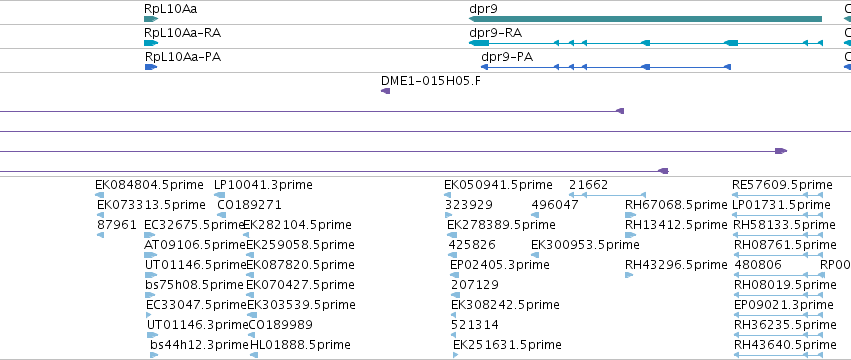Click the RpL10Aa-PA blue arrow glyph
Image resolution: width=851 pixels, height=360 pixels.
coord(151,67)
